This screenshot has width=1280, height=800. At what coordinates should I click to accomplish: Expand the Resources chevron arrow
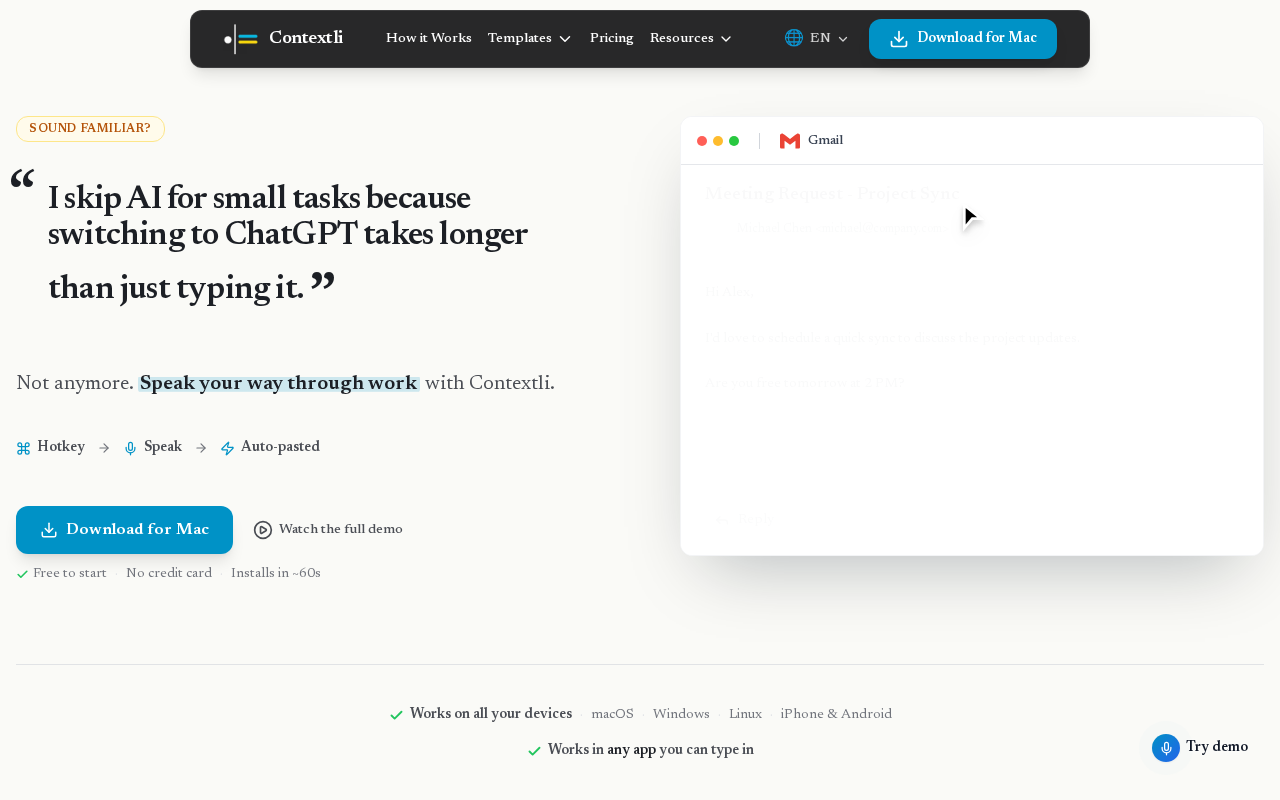coord(726,39)
